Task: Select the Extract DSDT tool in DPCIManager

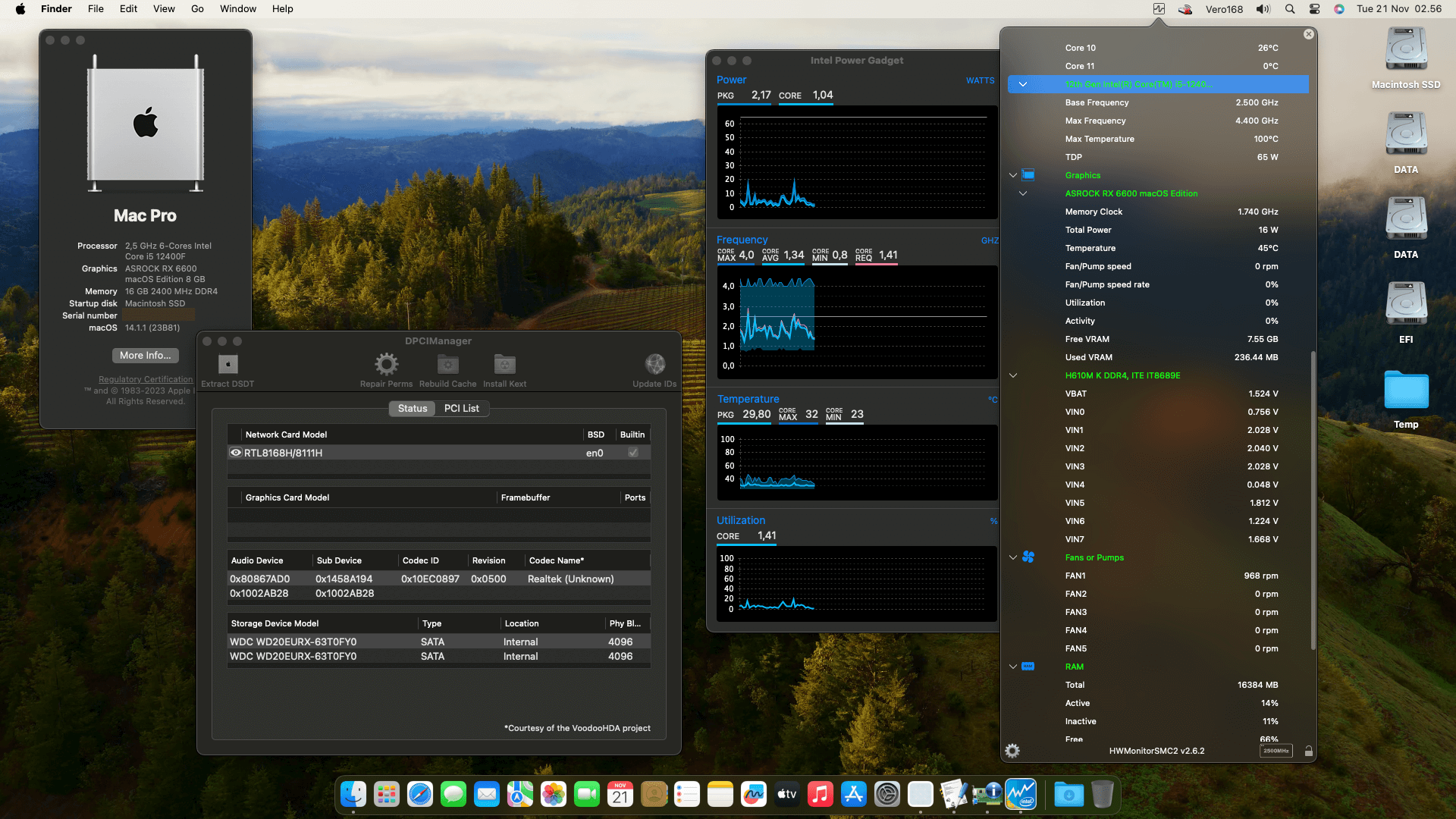Action: (x=227, y=365)
